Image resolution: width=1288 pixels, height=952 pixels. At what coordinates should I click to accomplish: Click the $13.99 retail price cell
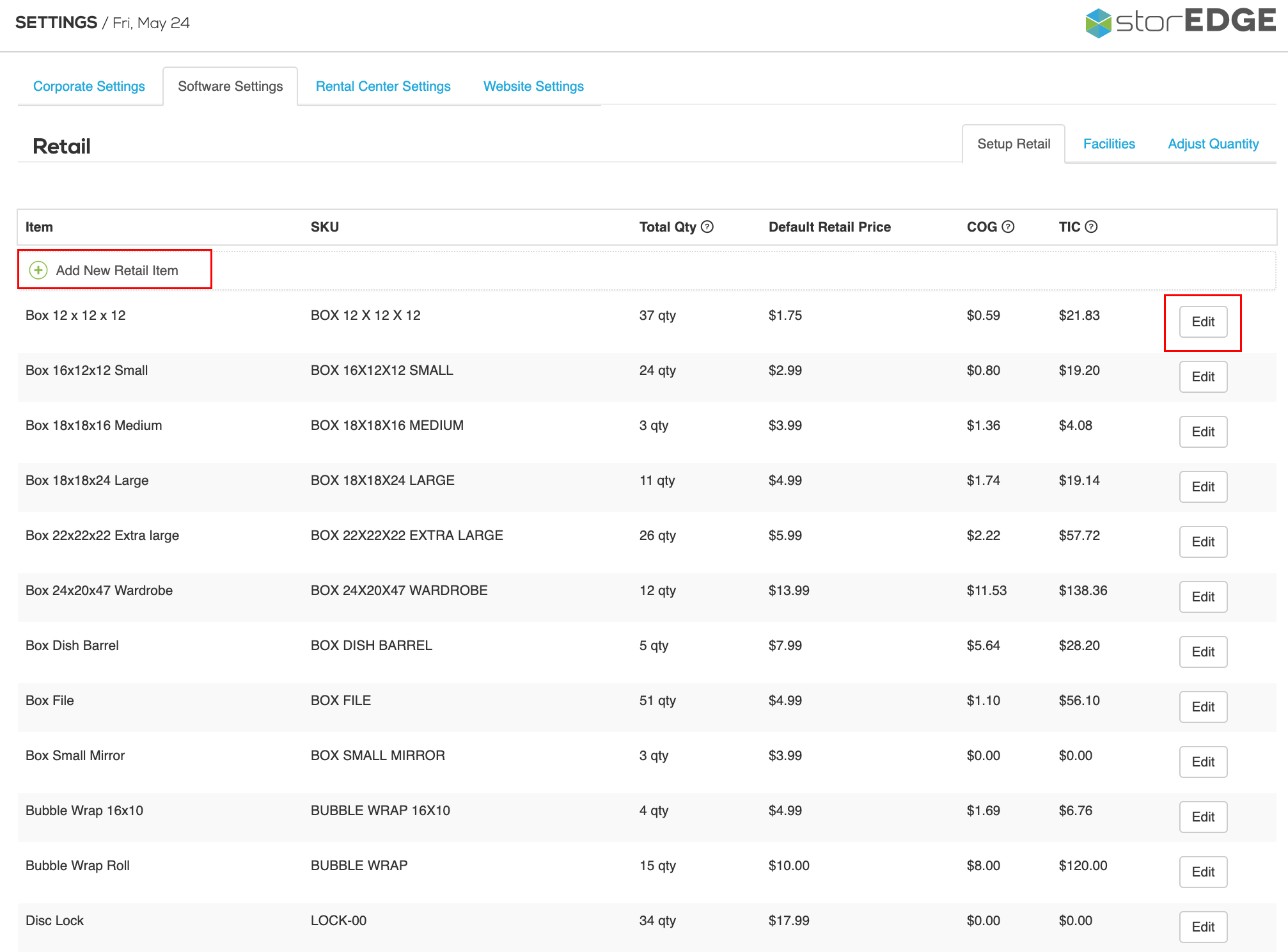[789, 591]
